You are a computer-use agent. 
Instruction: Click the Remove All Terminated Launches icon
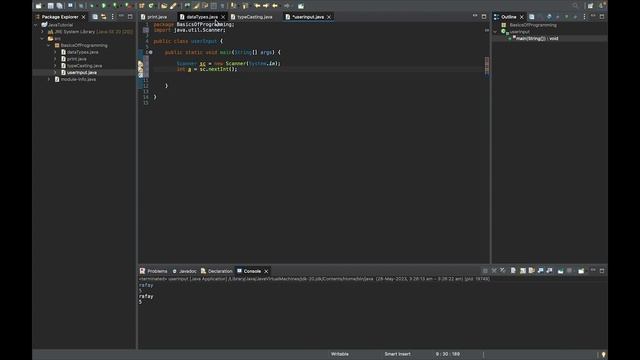503,271
